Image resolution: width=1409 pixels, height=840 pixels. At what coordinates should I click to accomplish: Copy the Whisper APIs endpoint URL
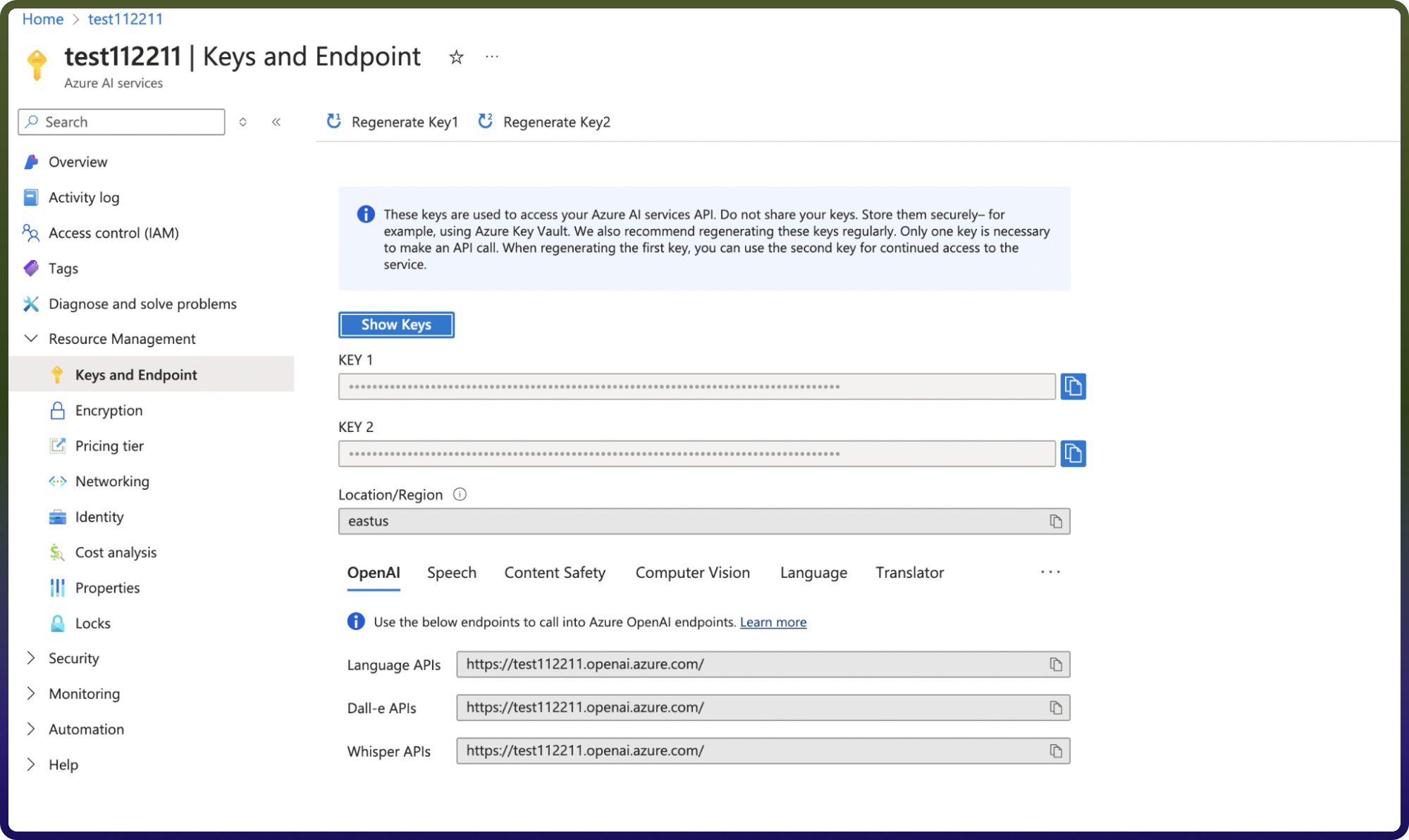coord(1055,751)
